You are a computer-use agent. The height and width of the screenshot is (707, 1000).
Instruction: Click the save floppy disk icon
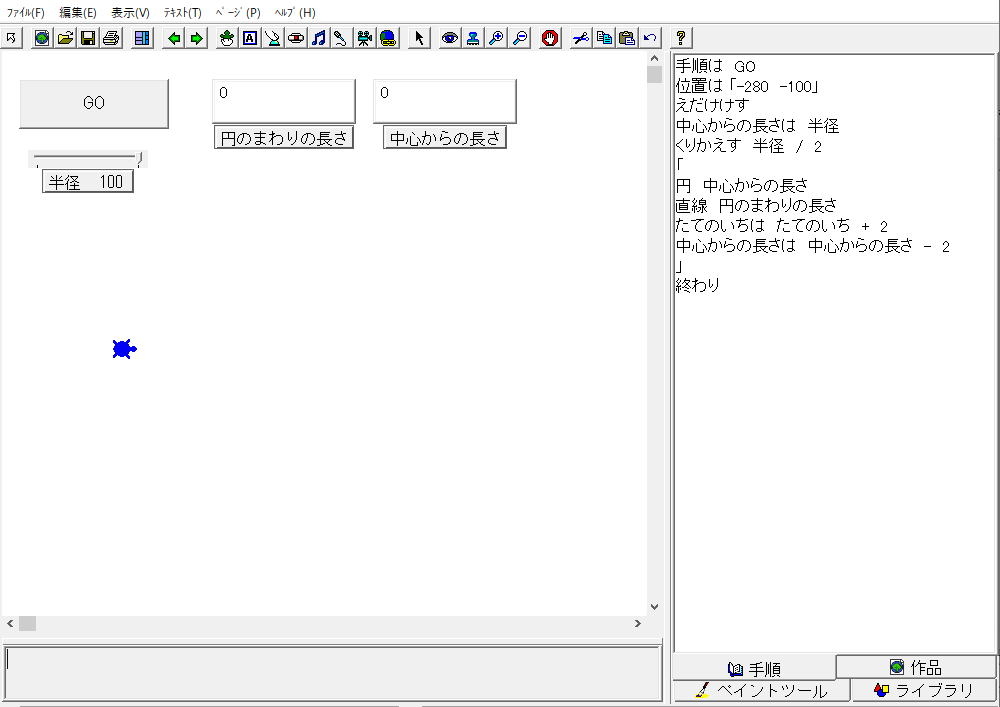coord(88,38)
